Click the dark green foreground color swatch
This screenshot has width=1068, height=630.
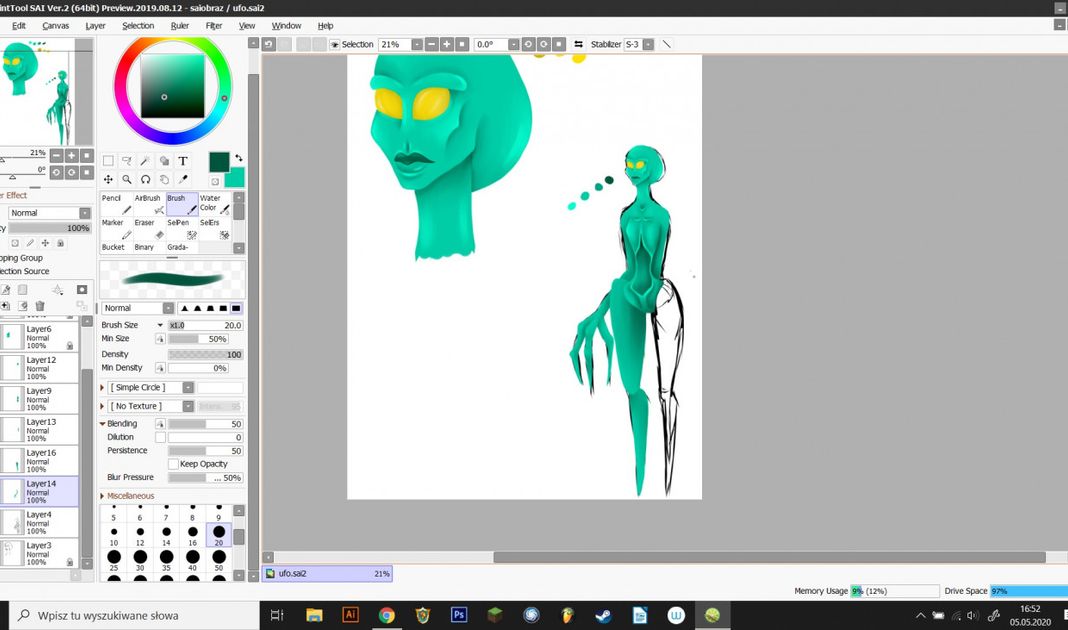tap(219, 162)
